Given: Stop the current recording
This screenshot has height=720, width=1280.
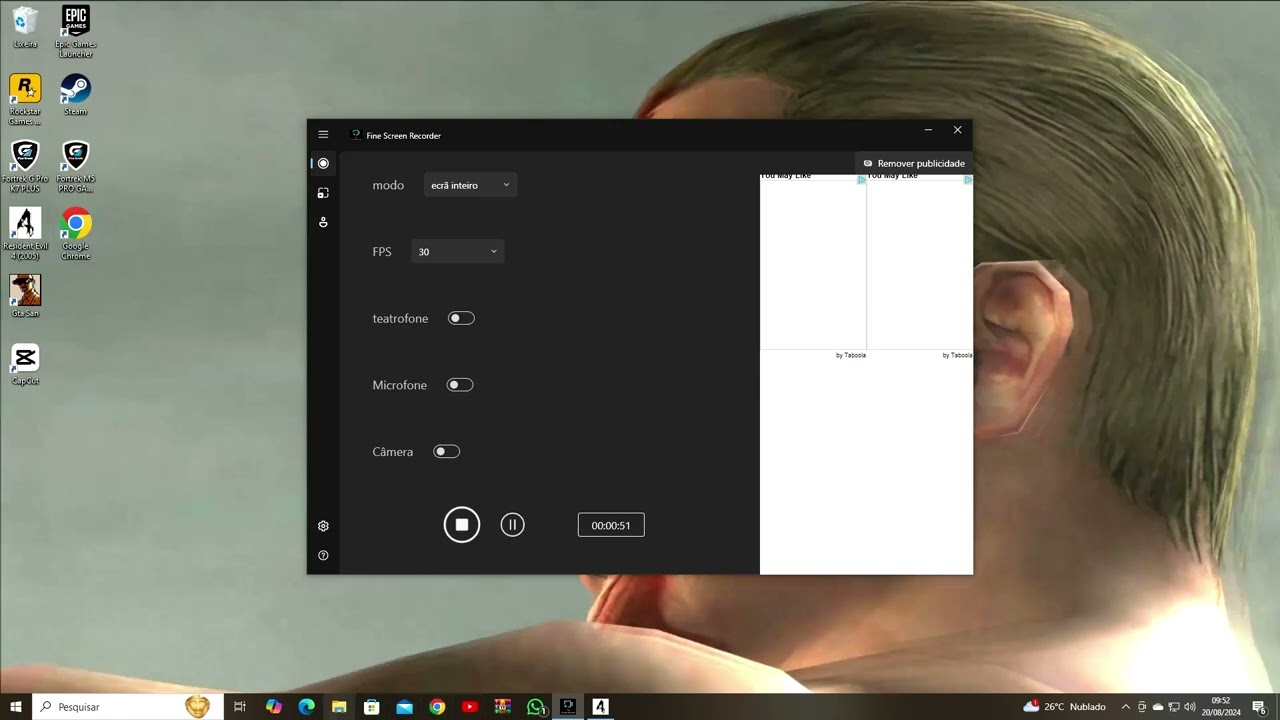Looking at the screenshot, I should (462, 525).
